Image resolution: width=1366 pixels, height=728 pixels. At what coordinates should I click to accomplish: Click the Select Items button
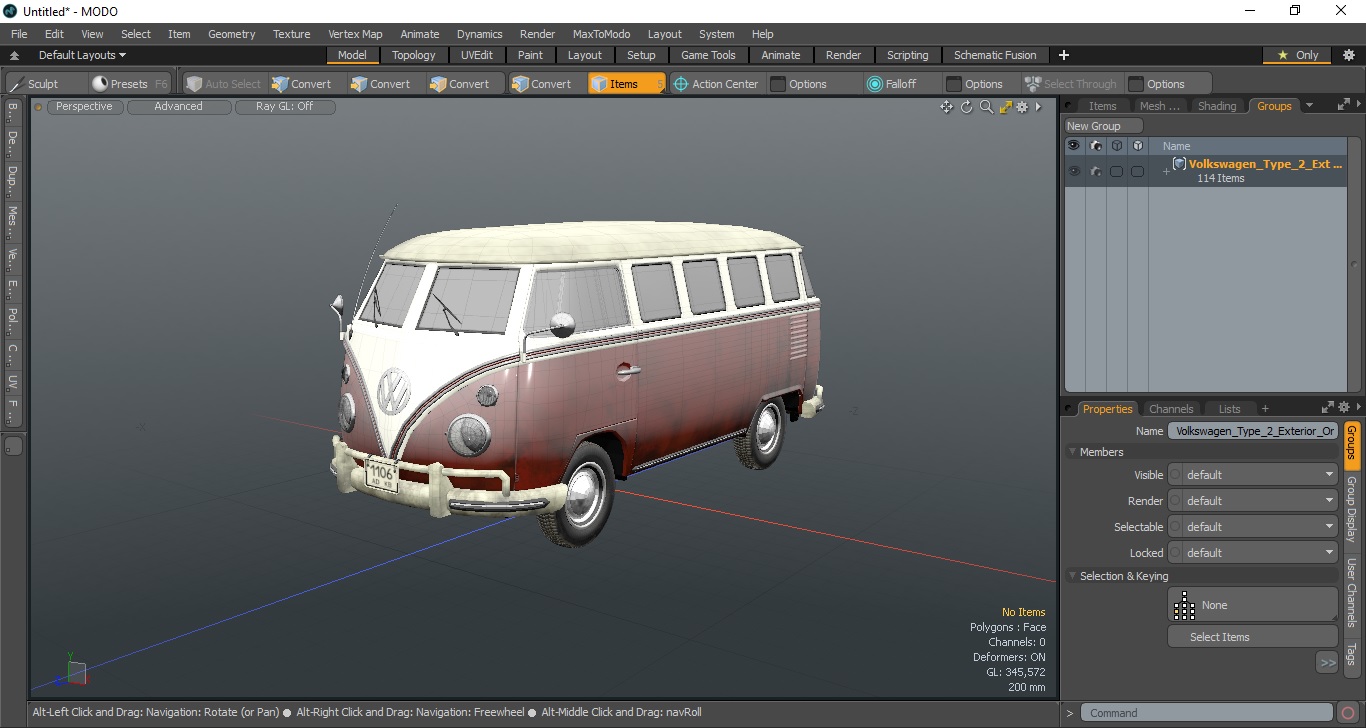tap(1253, 637)
